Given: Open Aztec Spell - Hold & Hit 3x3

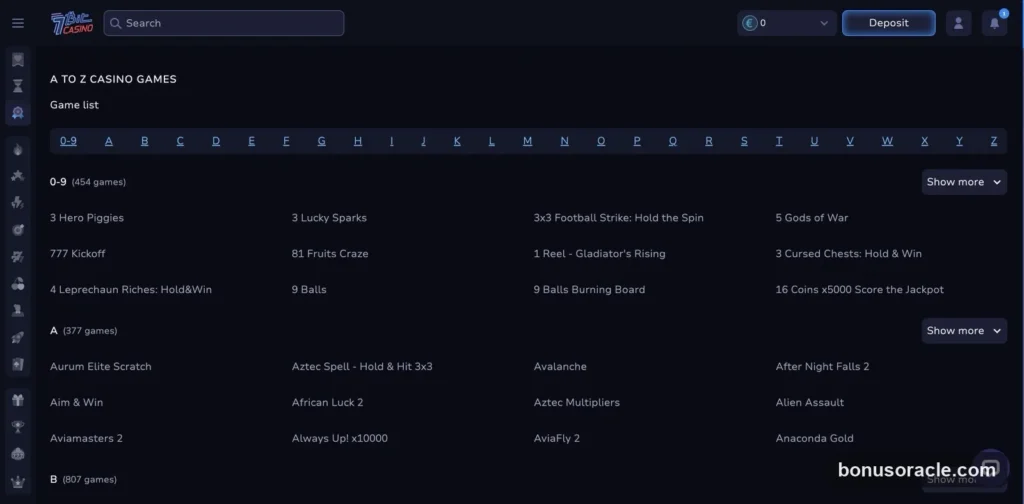Looking at the screenshot, I should click(x=362, y=367).
